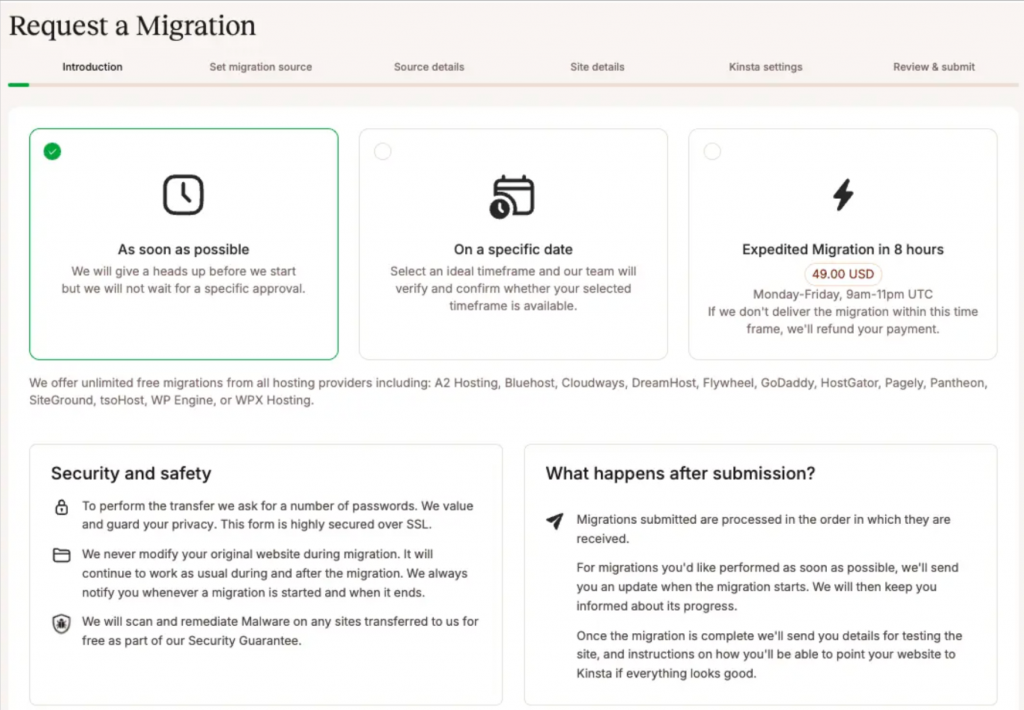Click the green checkmark on As soon as possible

pyautogui.click(x=52, y=152)
